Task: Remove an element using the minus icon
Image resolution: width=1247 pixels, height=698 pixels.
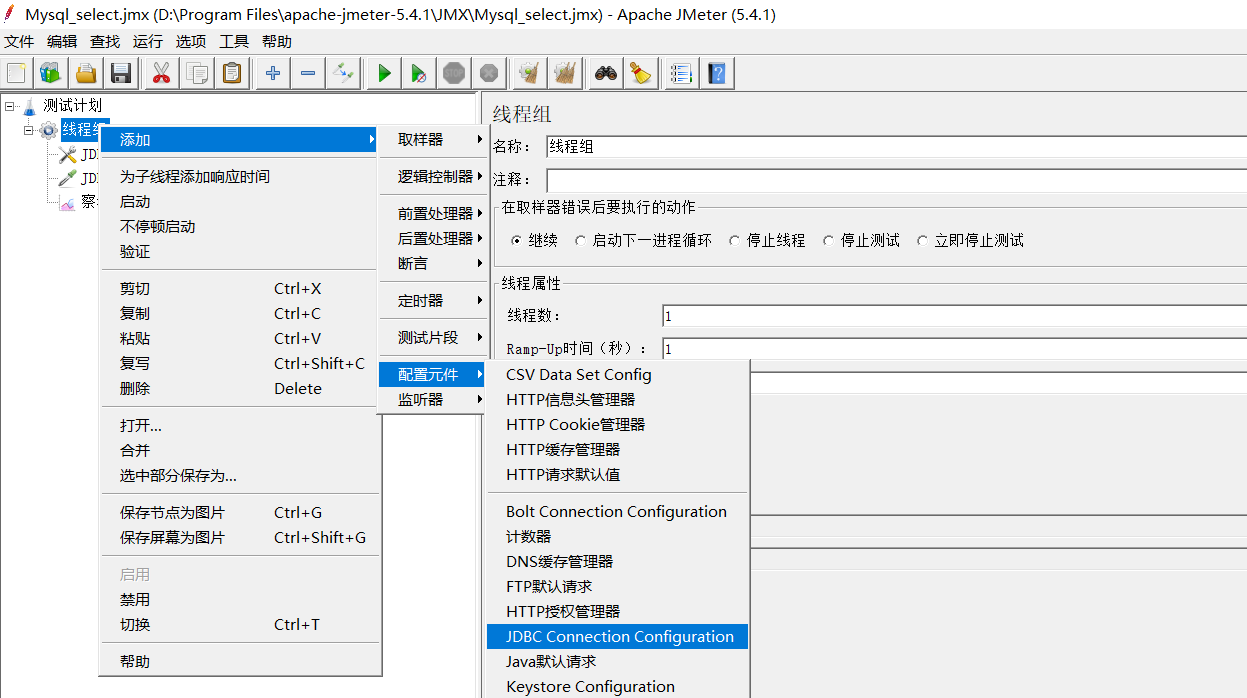Action: (x=307, y=73)
